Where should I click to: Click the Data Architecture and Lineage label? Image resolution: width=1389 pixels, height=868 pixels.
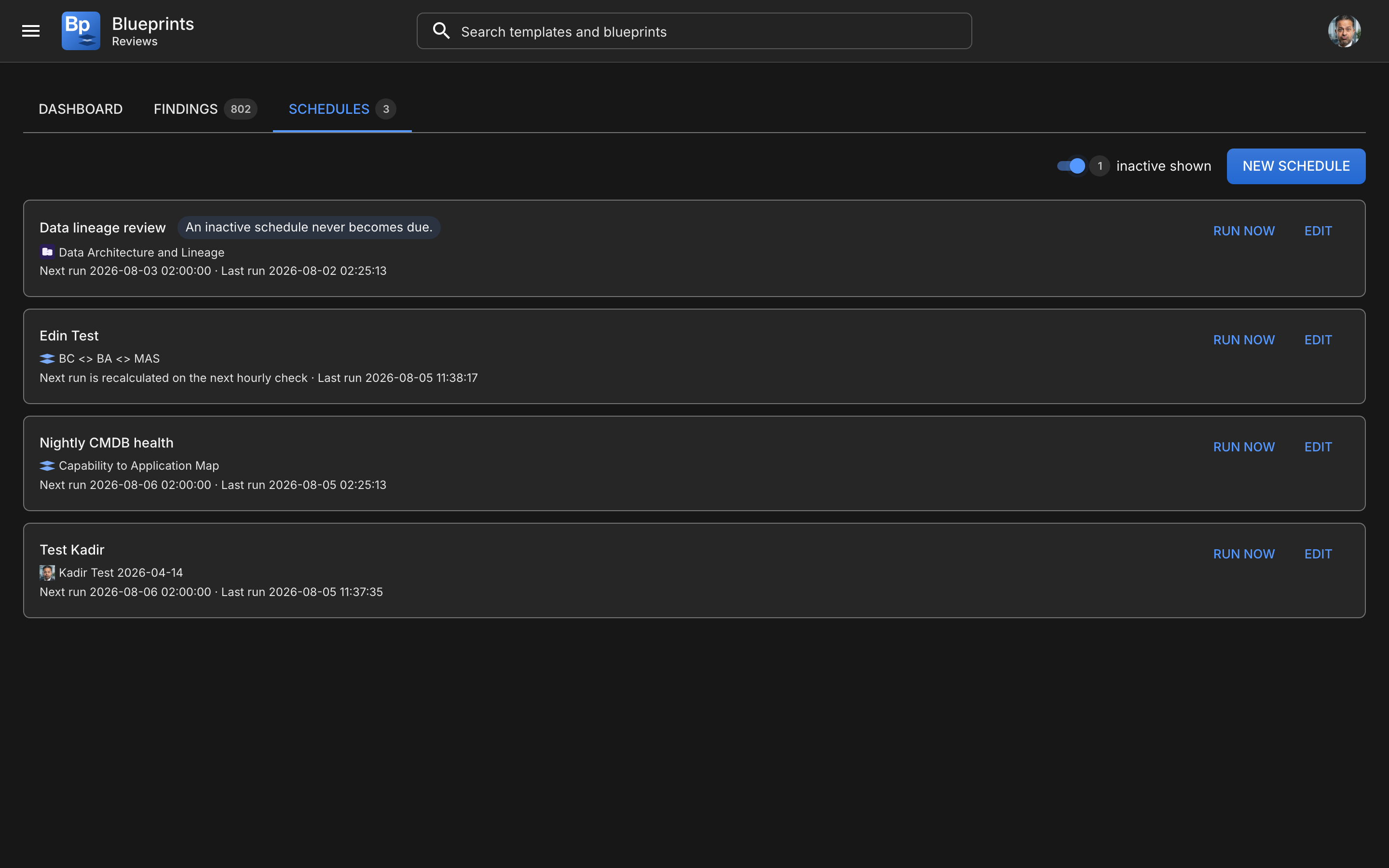coord(141,253)
